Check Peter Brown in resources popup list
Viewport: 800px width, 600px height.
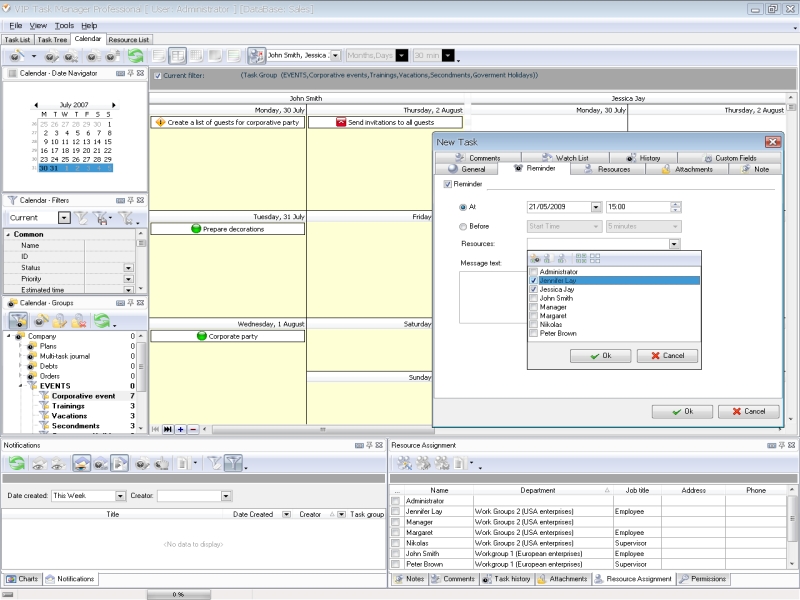coord(534,333)
